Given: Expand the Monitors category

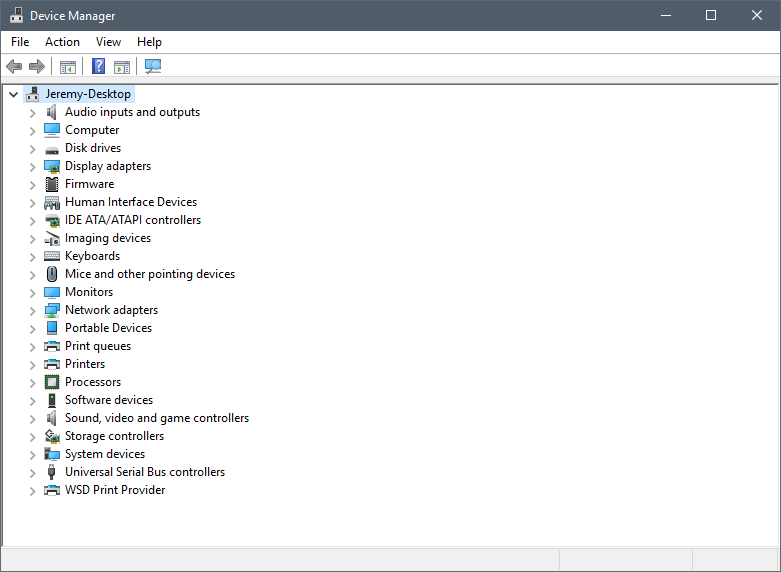Looking at the screenshot, I should 32,293.
